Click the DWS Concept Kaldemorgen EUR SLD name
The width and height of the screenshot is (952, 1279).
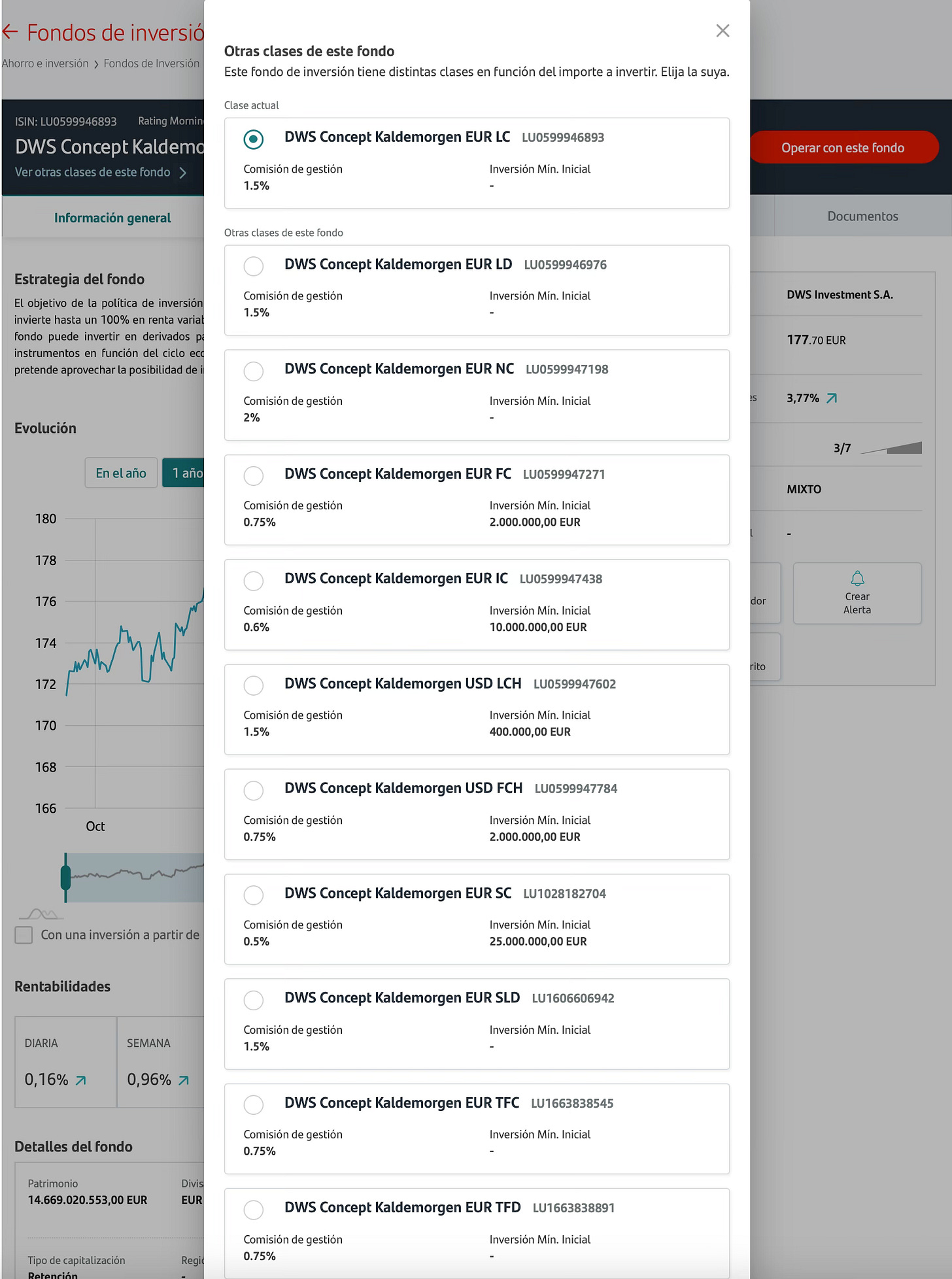click(x=402, y=998)
